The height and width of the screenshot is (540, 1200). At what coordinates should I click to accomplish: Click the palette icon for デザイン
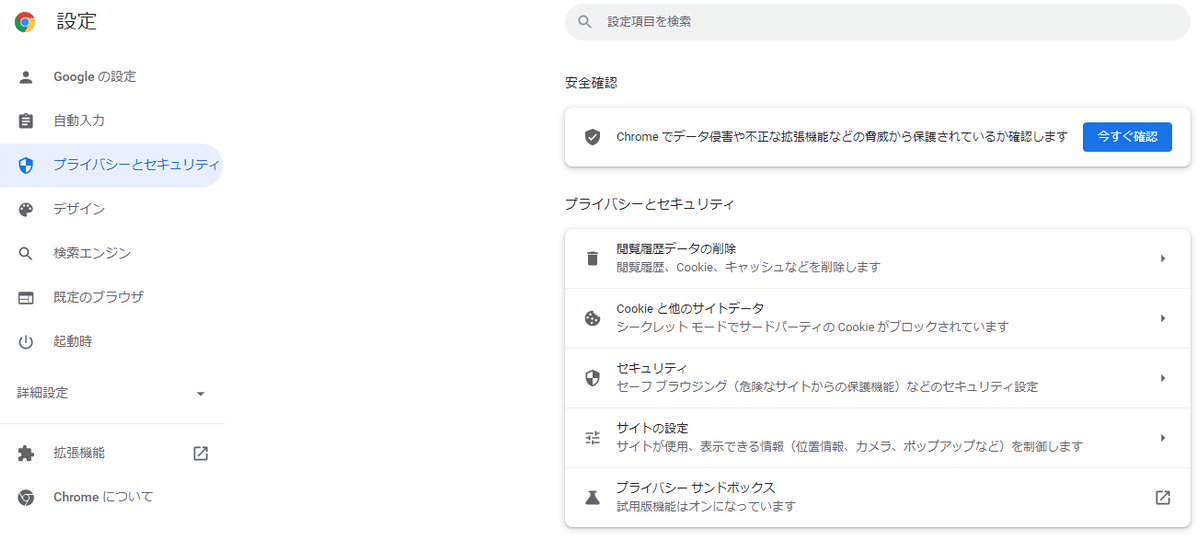click(x=26, y=209)
